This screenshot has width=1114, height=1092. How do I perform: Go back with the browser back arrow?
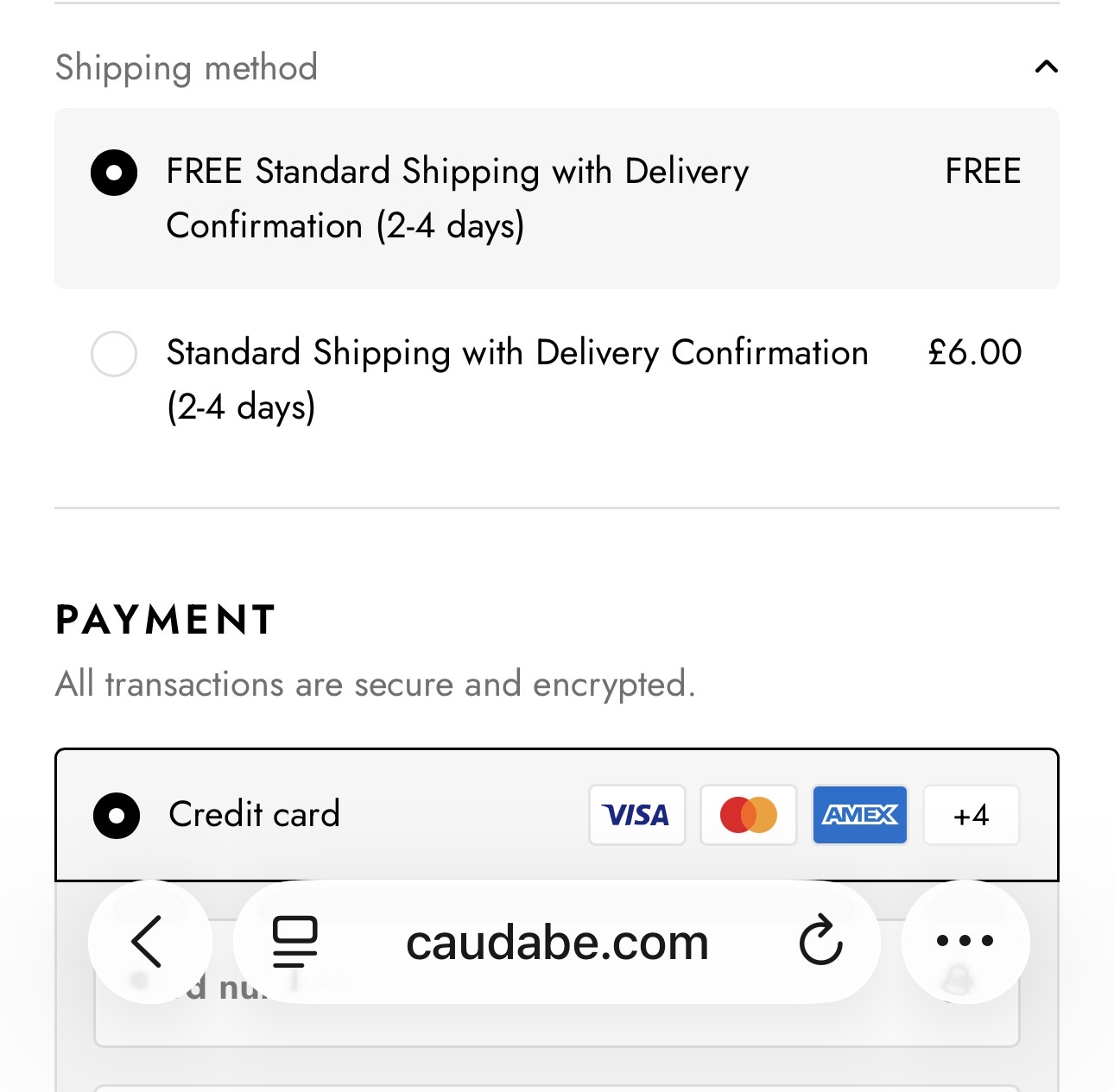coord(149,941)
